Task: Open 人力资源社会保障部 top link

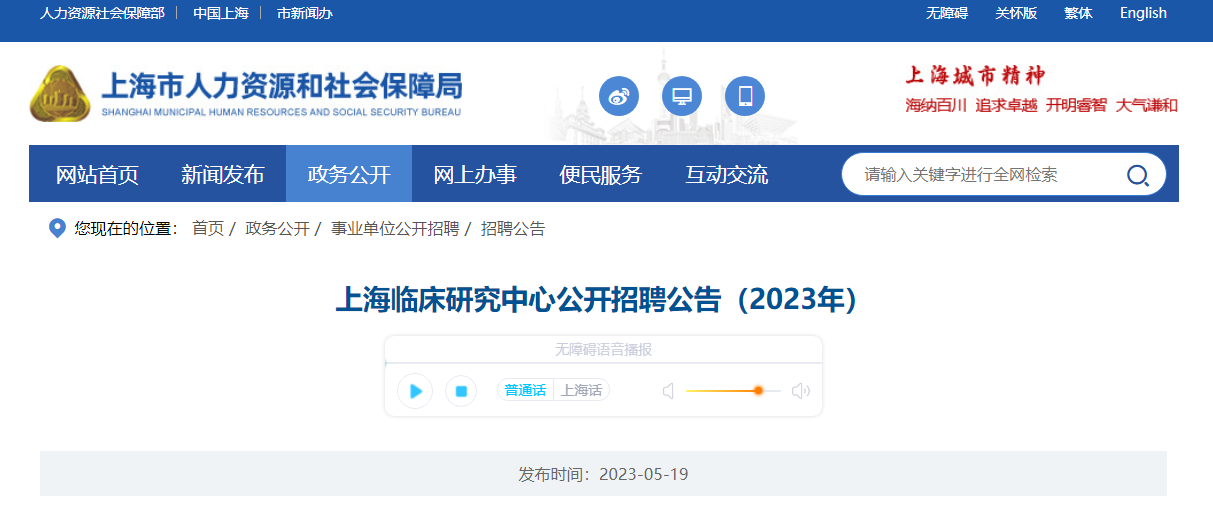Action: pyautogui.click(x=102, y=13)
